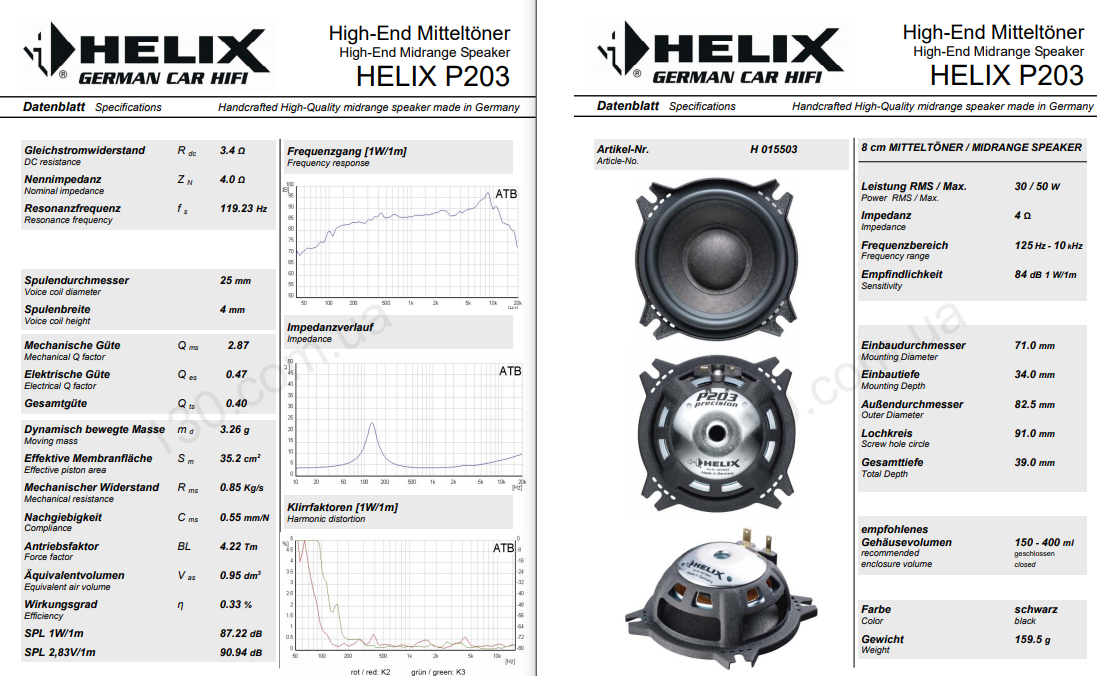
Task: Click the ATB label in the harmonic distortion chart
Action: pyautogui.click(x=504, y=548)
